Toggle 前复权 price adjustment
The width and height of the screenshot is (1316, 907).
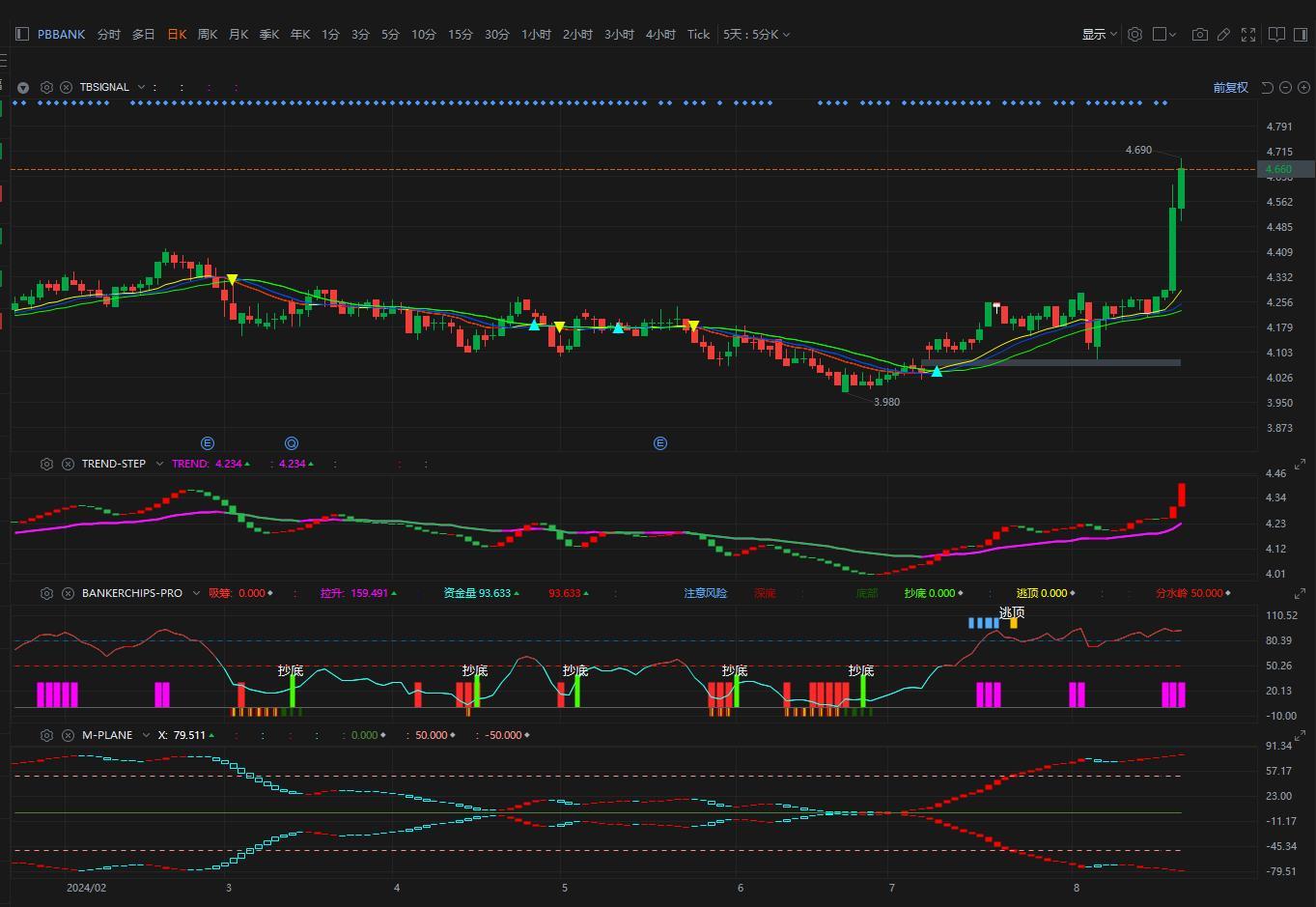click(1230, 87)
